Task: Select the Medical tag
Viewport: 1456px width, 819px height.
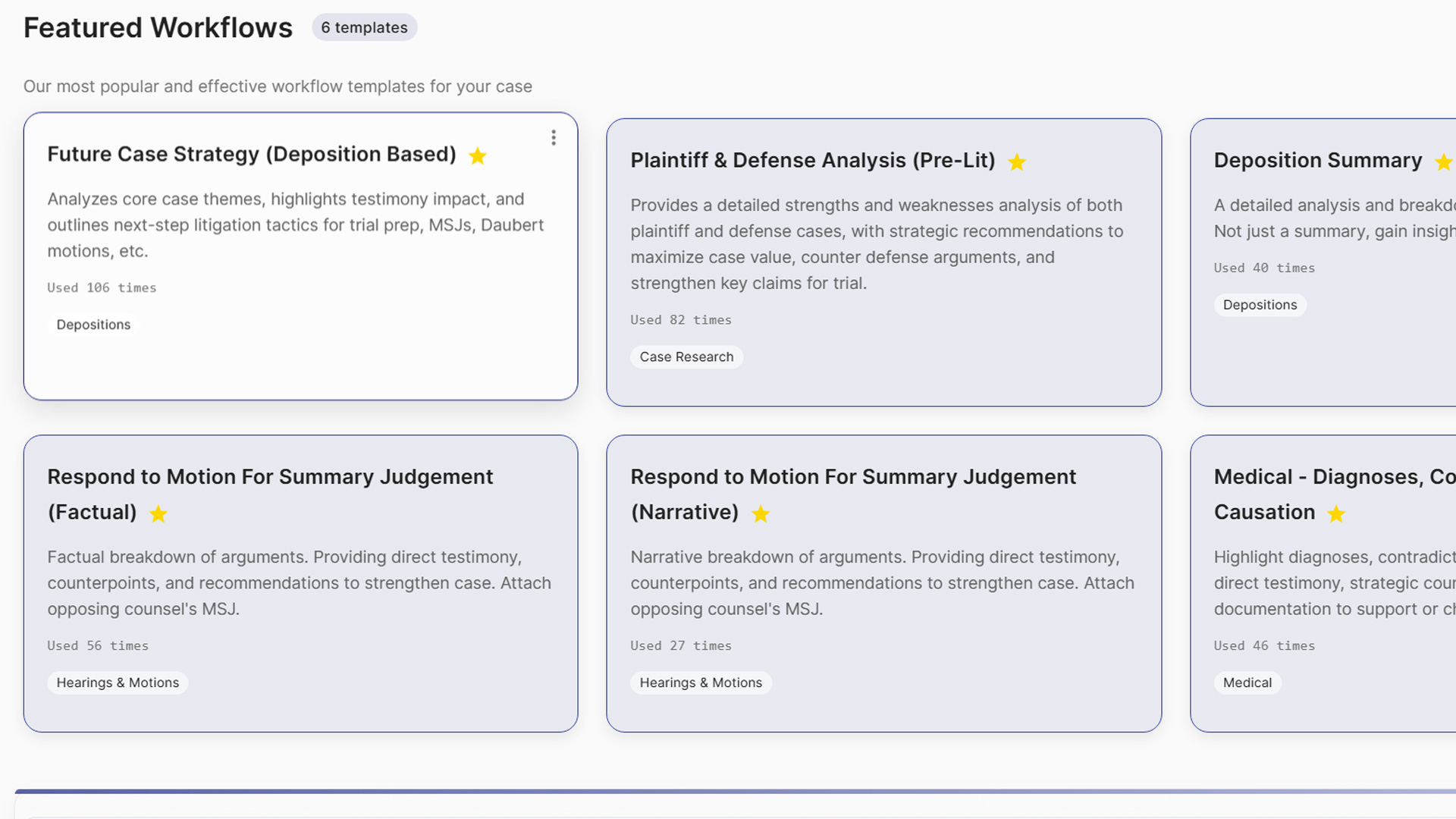Action: click(1247, 682)
